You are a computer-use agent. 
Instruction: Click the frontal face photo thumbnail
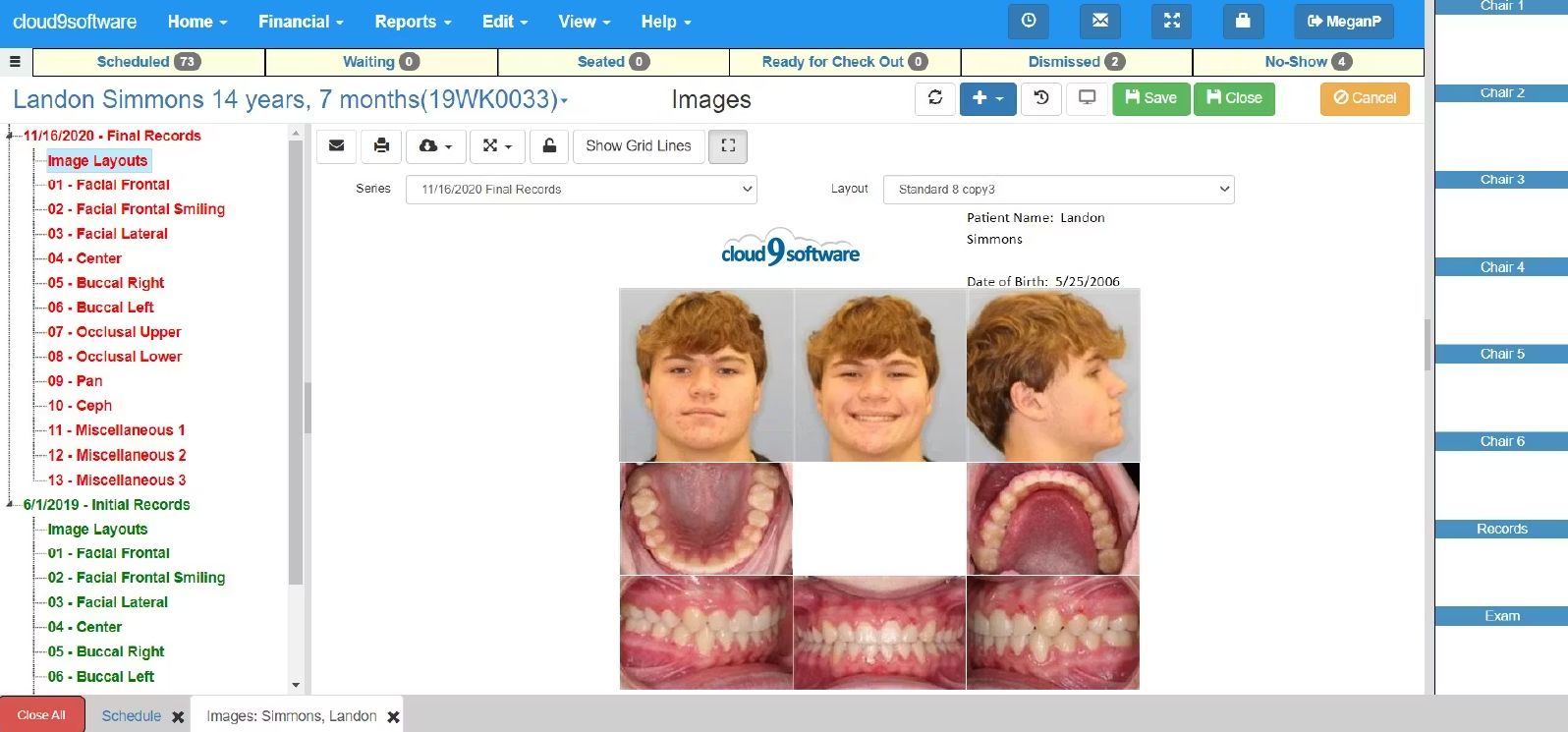tap(705, 374)
